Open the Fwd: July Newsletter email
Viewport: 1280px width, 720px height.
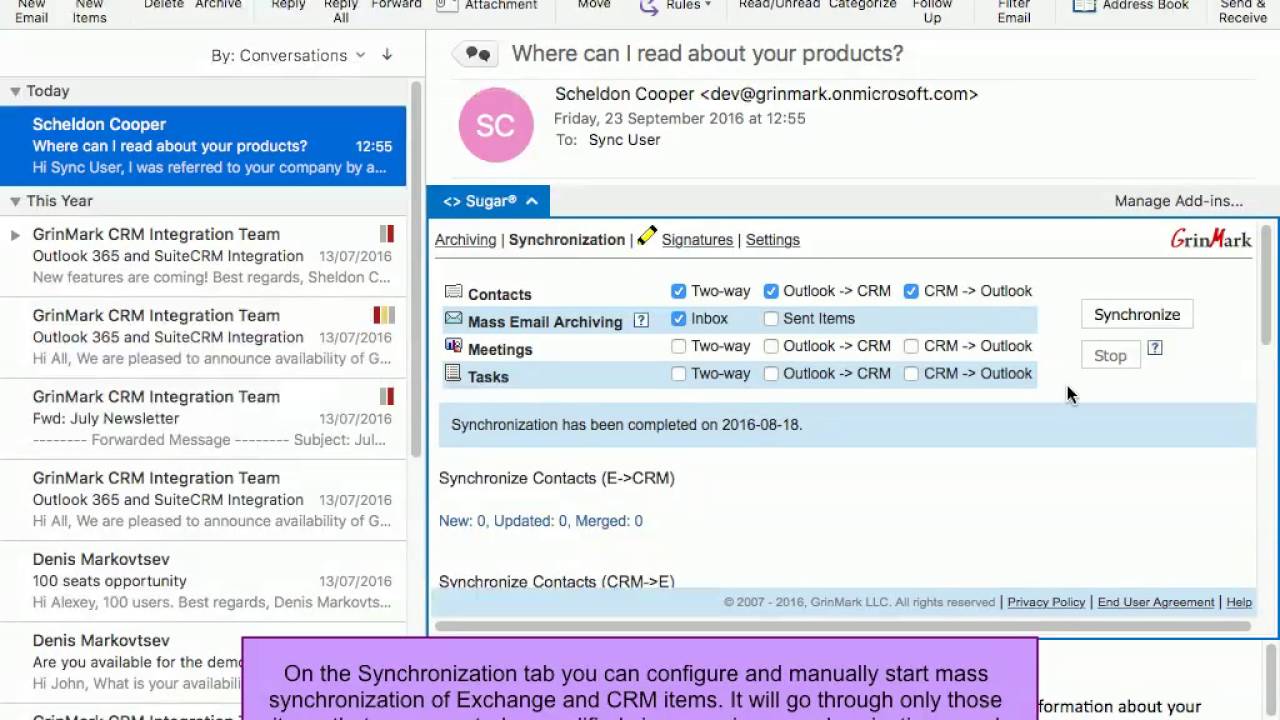(x=203, y=419)
